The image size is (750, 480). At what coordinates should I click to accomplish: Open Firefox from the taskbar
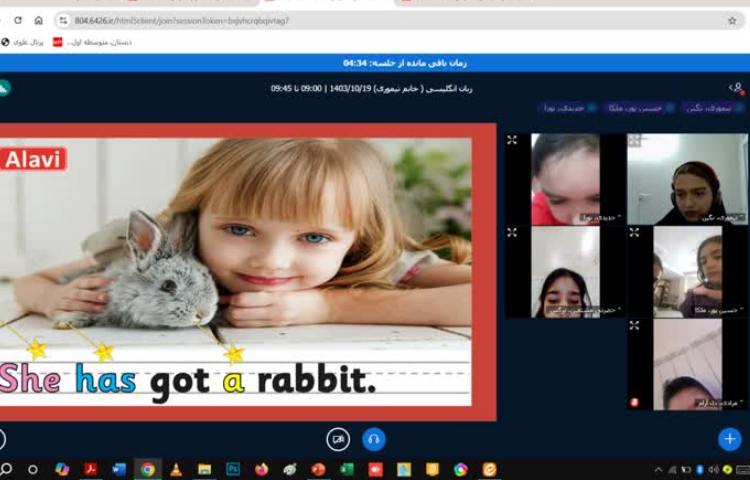coord(262,469)
